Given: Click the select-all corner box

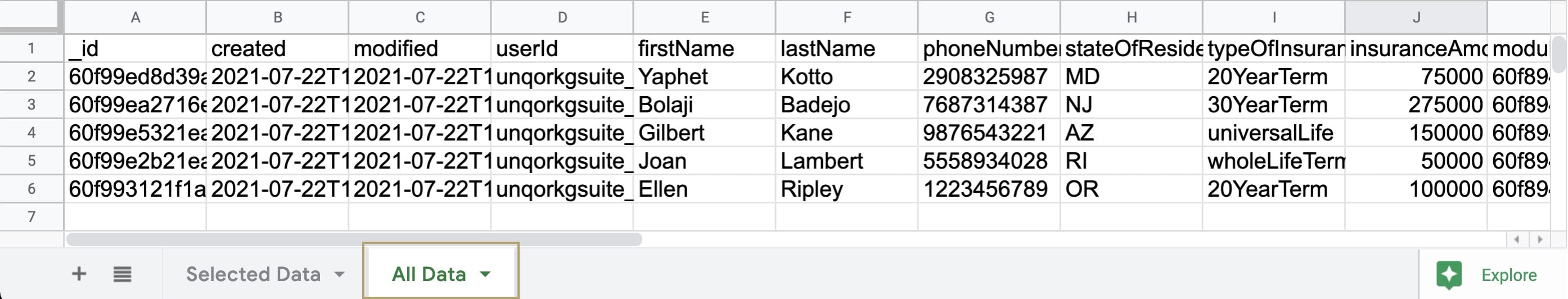Looking at the screenshot, I should (x=31, y=16).
